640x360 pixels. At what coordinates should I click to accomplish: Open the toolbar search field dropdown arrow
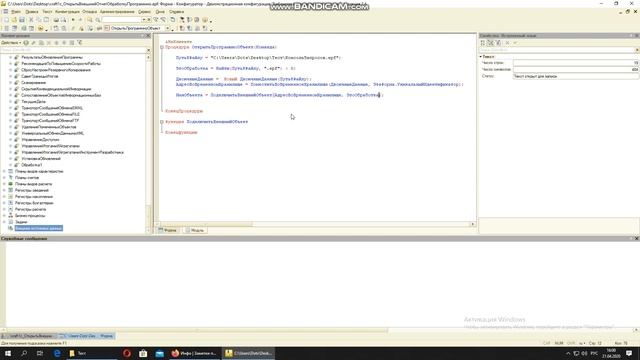pyautogui.click(x=144, y=20)
